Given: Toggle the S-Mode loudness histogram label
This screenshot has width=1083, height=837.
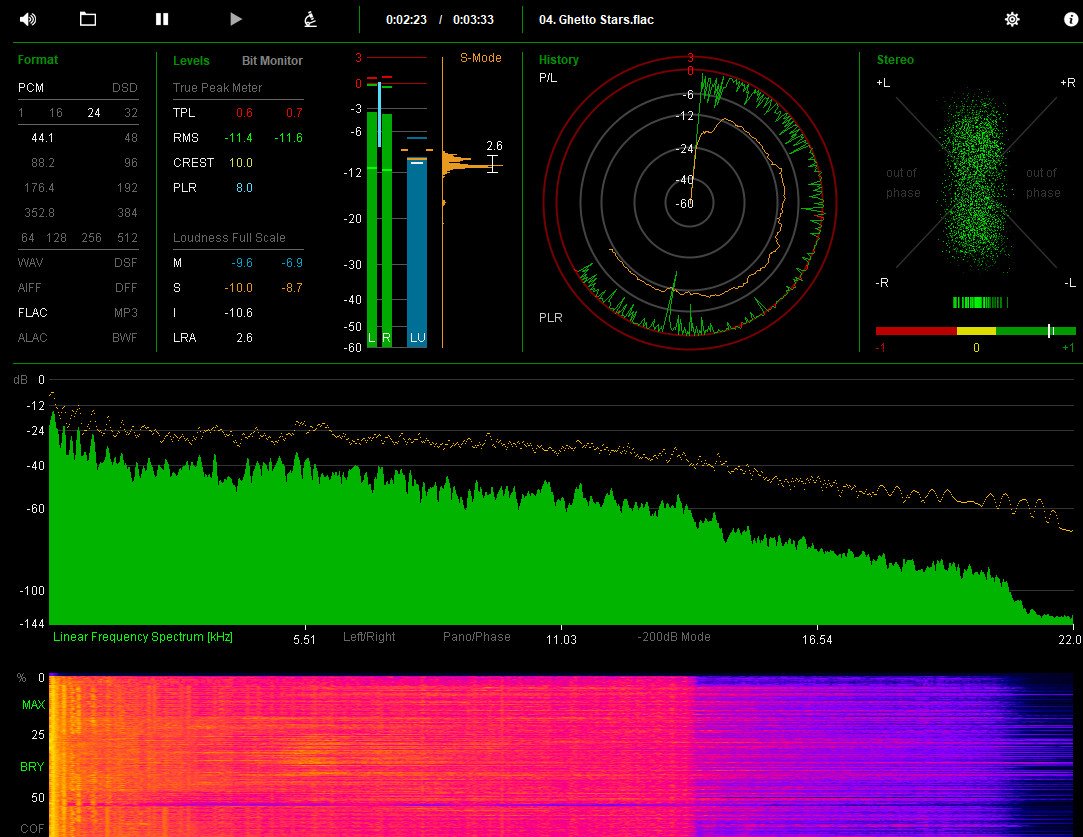Looking at the screenshot, I should pyautogui.click(x=480, y=58).
